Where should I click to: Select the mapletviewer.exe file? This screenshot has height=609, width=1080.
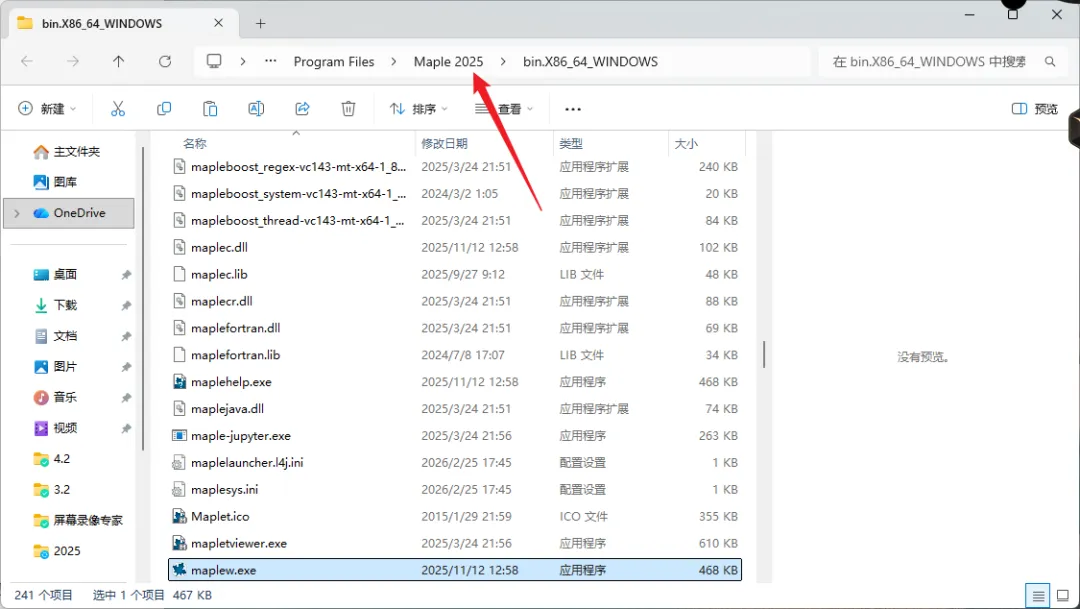(455, 543)
